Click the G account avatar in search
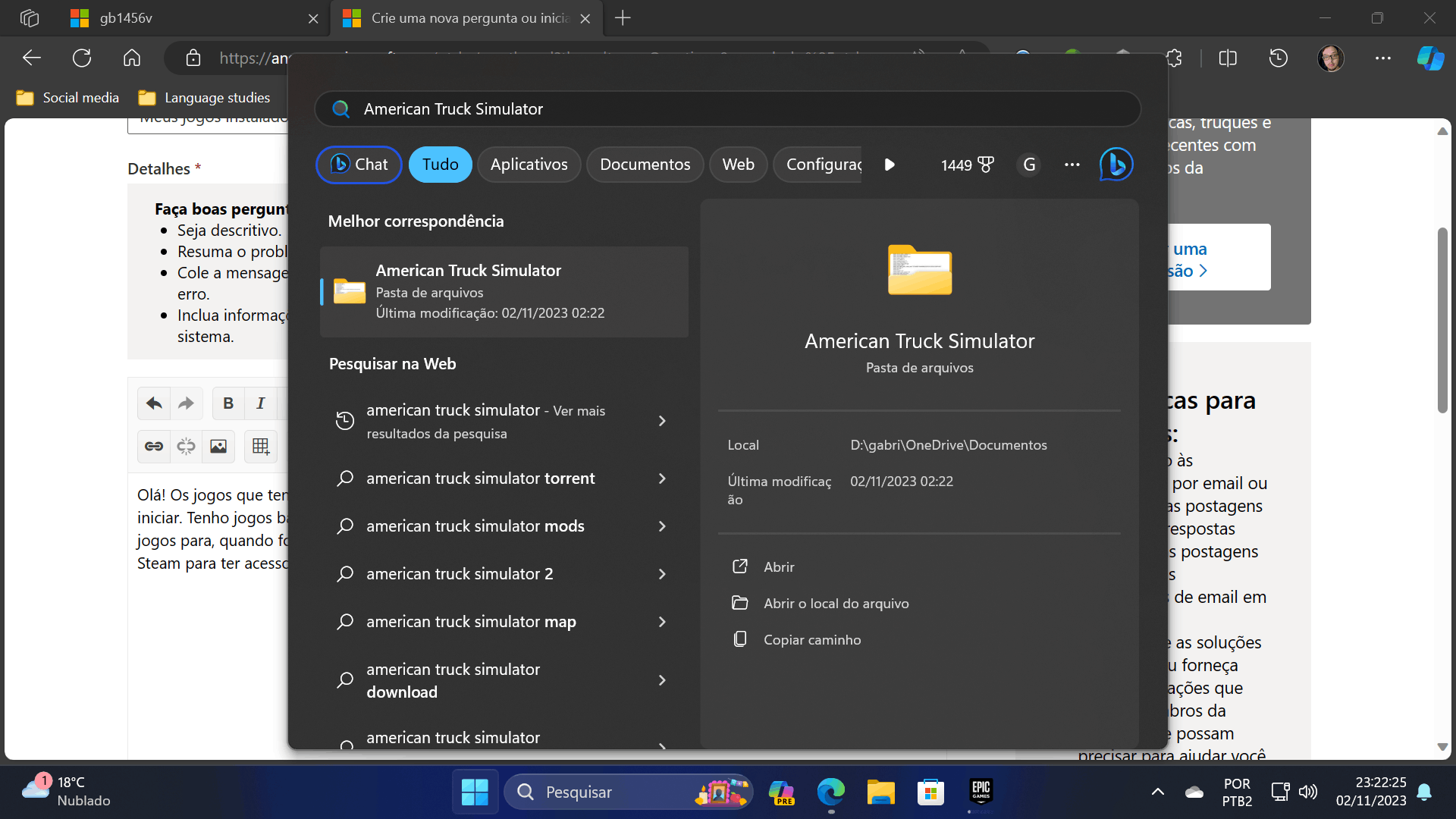1456x819 pixels. pyautogui.click(x=1029, y=165)
